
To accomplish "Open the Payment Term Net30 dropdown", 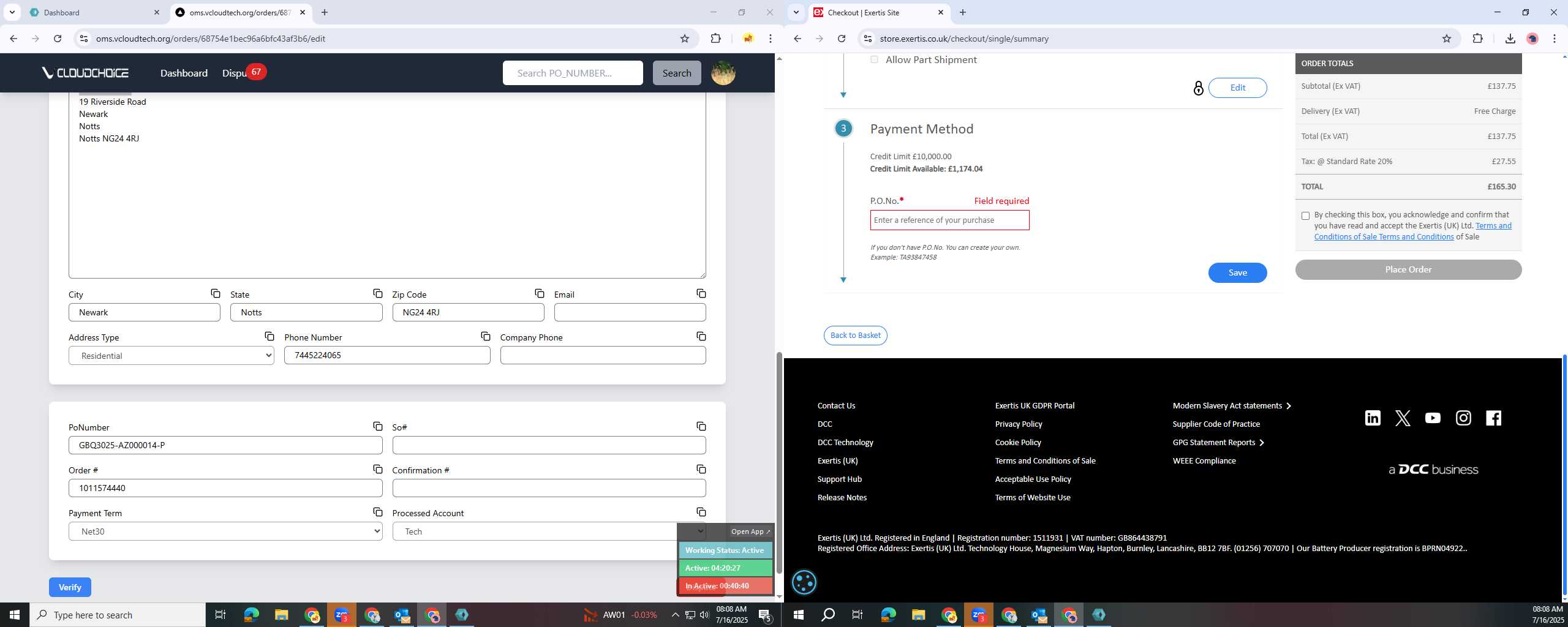I will 225,531.
